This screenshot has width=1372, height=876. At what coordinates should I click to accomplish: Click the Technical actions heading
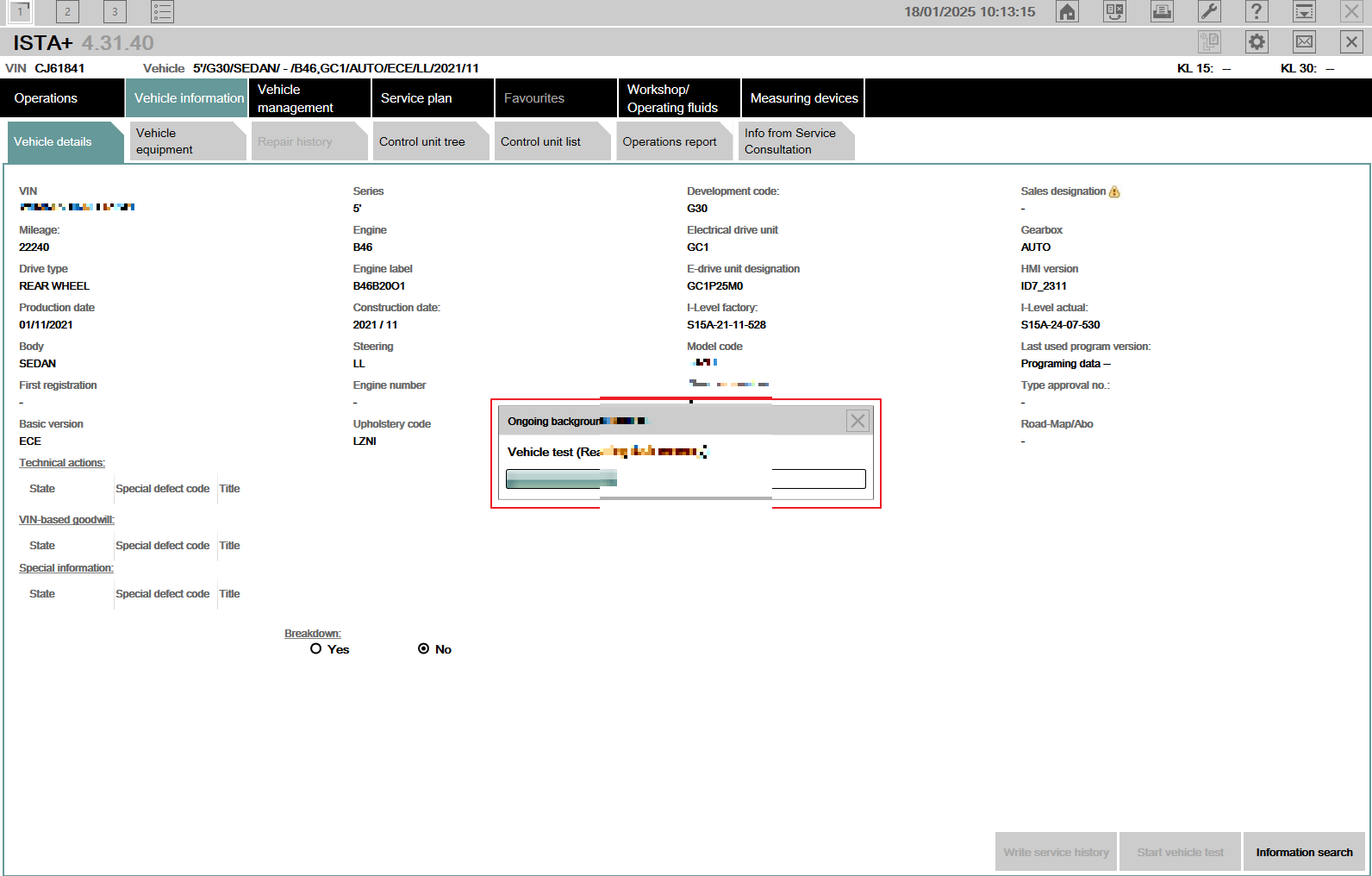(62, 463)
